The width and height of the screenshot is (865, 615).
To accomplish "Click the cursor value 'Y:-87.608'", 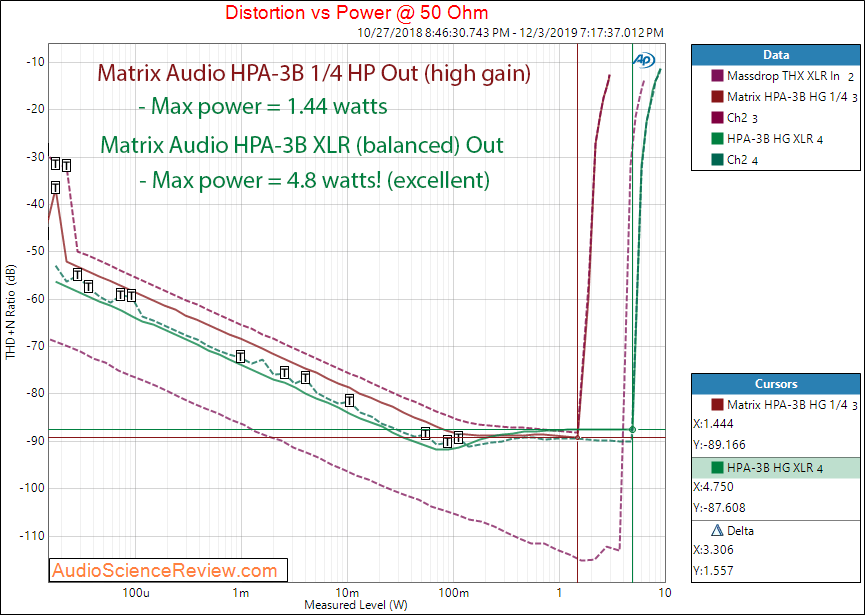I will click(x=719, y=507).
